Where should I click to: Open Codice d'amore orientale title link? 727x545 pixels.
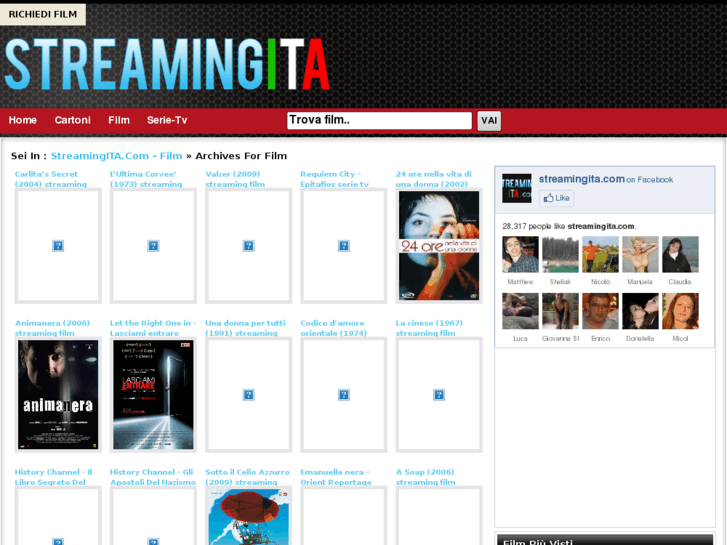333,328
